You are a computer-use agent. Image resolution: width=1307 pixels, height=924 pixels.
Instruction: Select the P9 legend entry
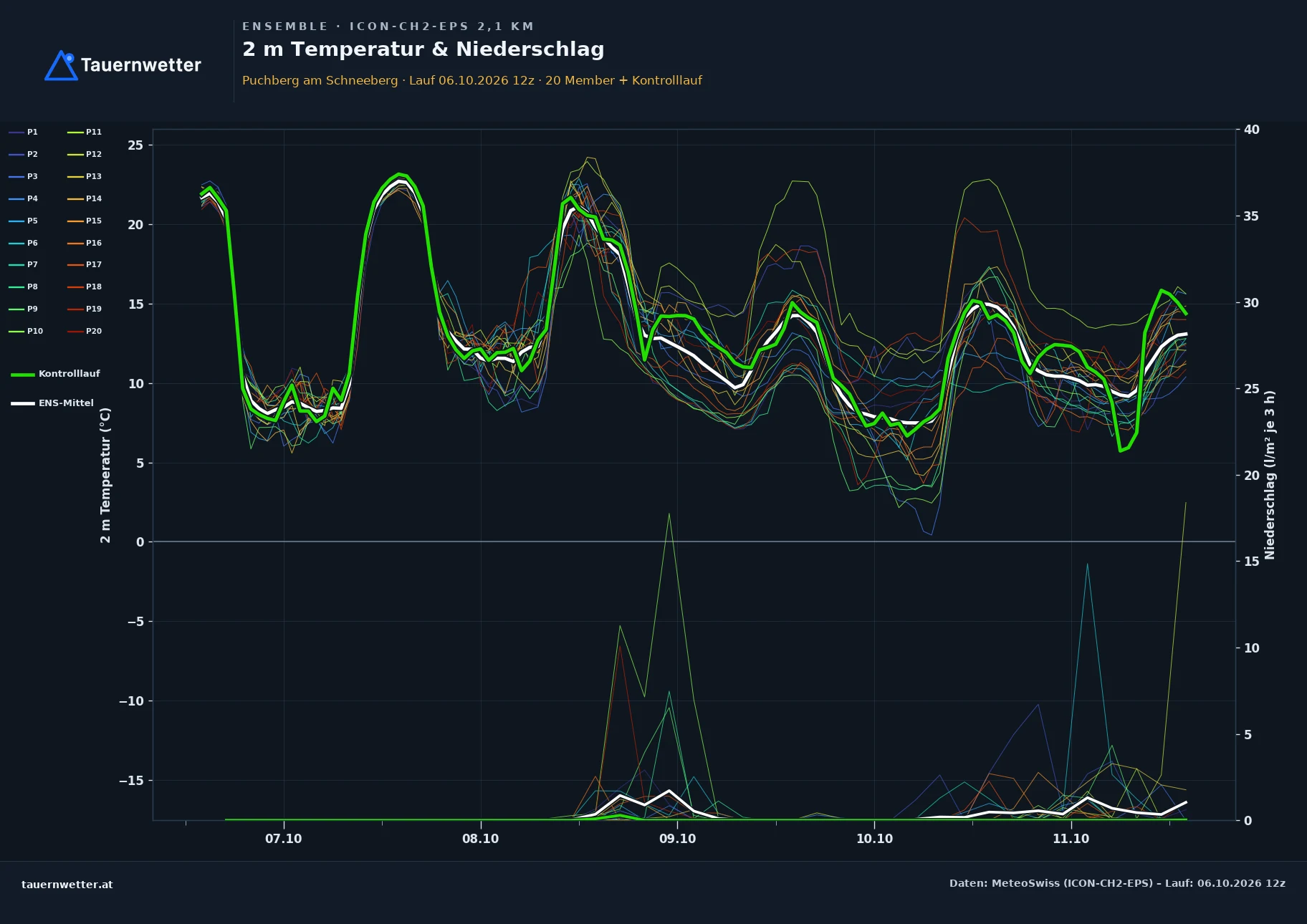point(23,309)
